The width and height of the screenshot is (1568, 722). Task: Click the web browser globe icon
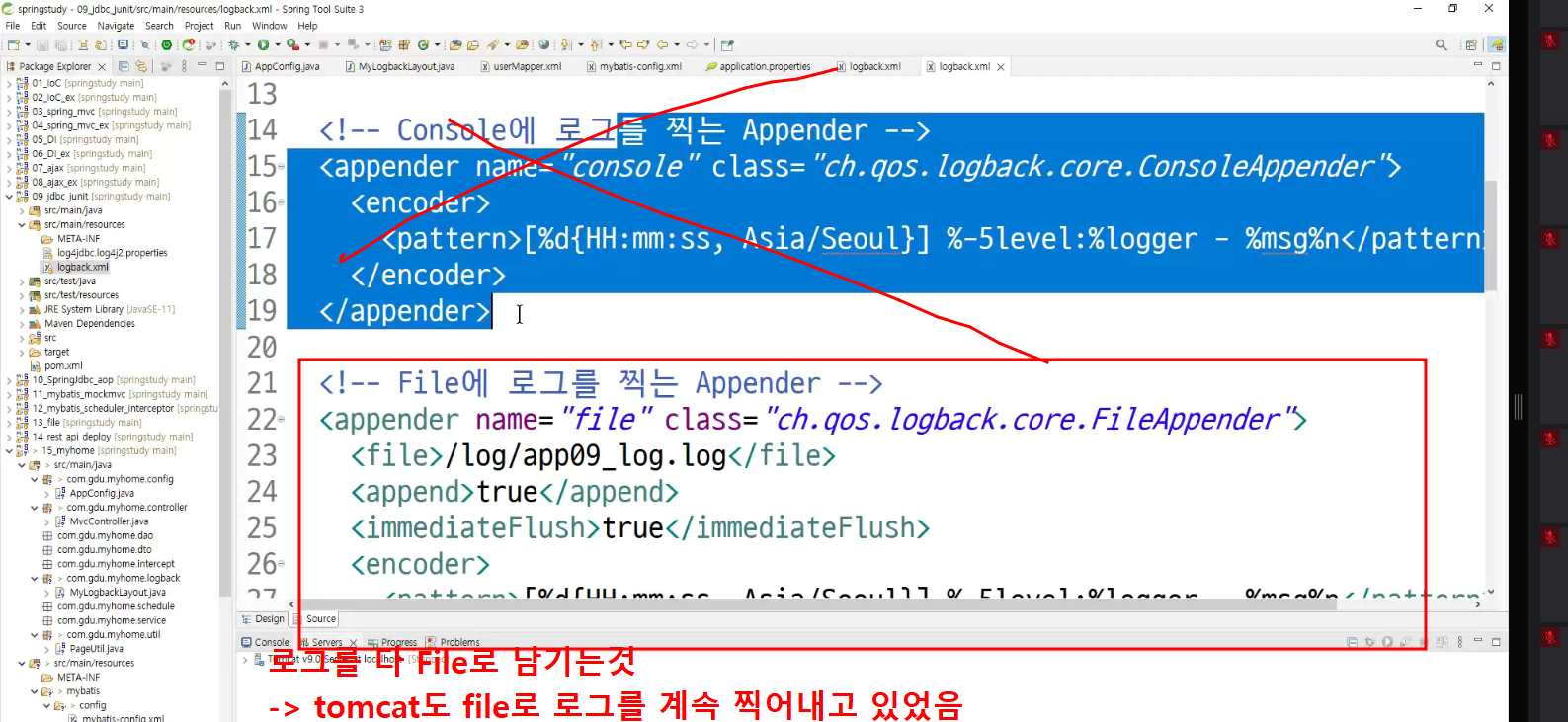[544, 44]
